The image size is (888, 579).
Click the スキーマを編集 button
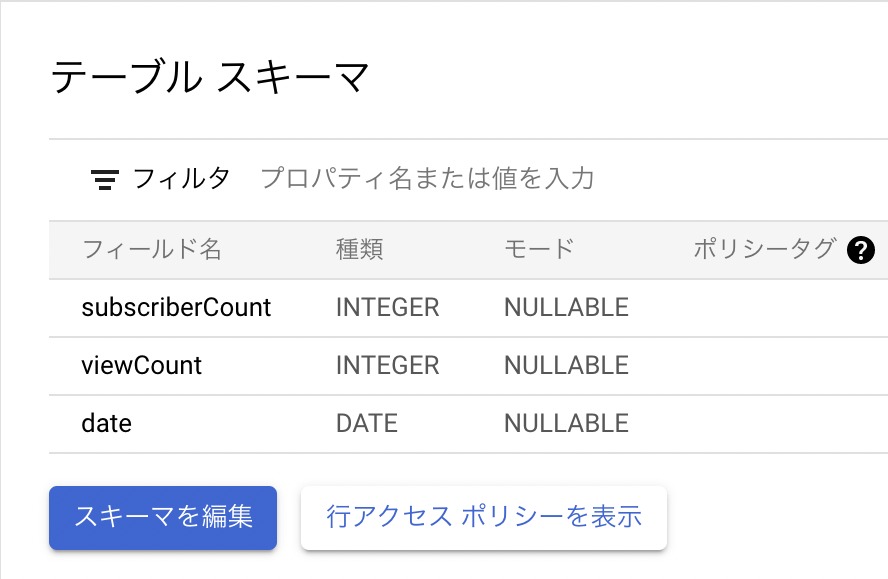click(x=163, y=517)
